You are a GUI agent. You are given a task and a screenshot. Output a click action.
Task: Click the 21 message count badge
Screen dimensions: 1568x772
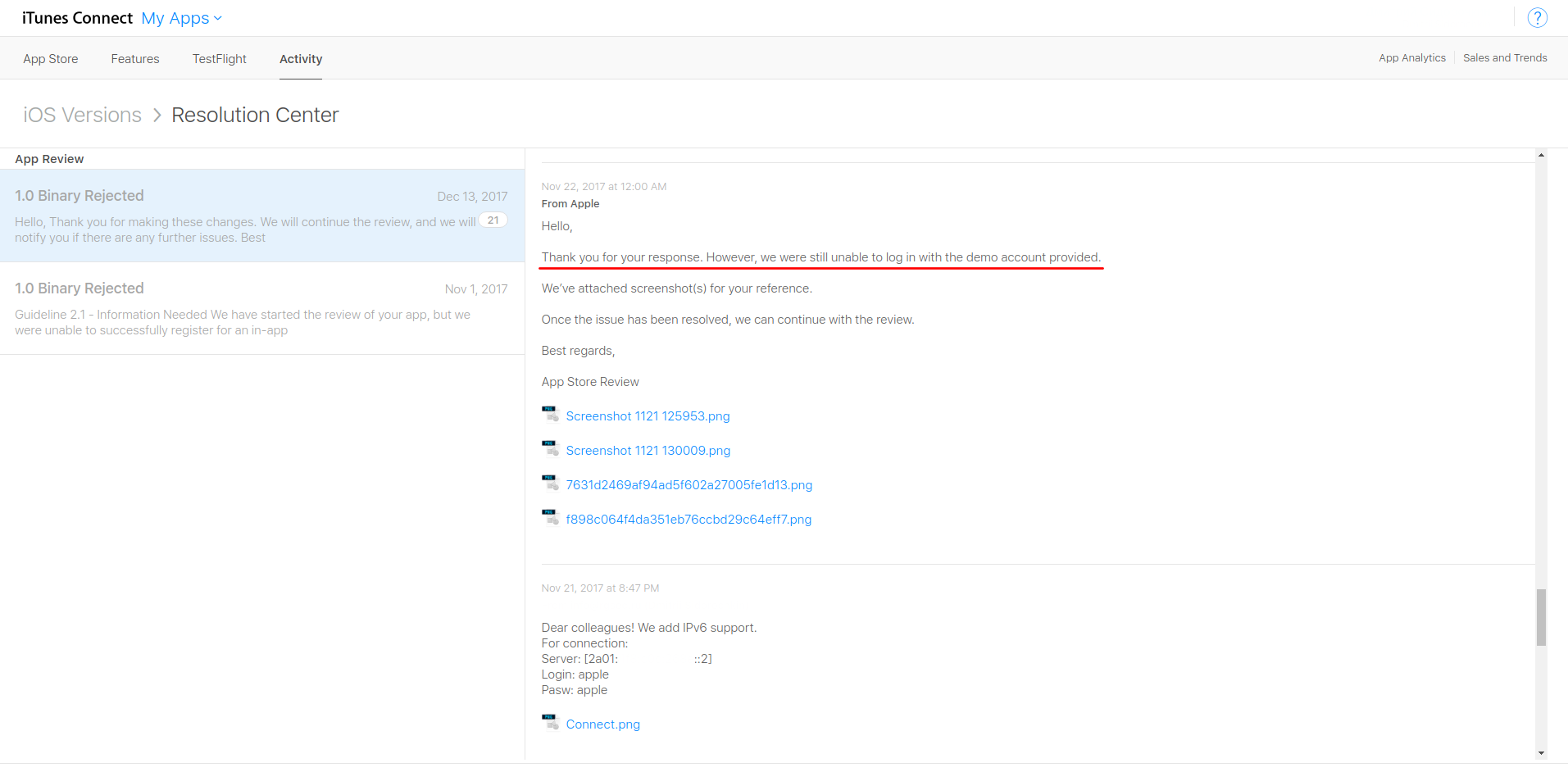(493, 220)
